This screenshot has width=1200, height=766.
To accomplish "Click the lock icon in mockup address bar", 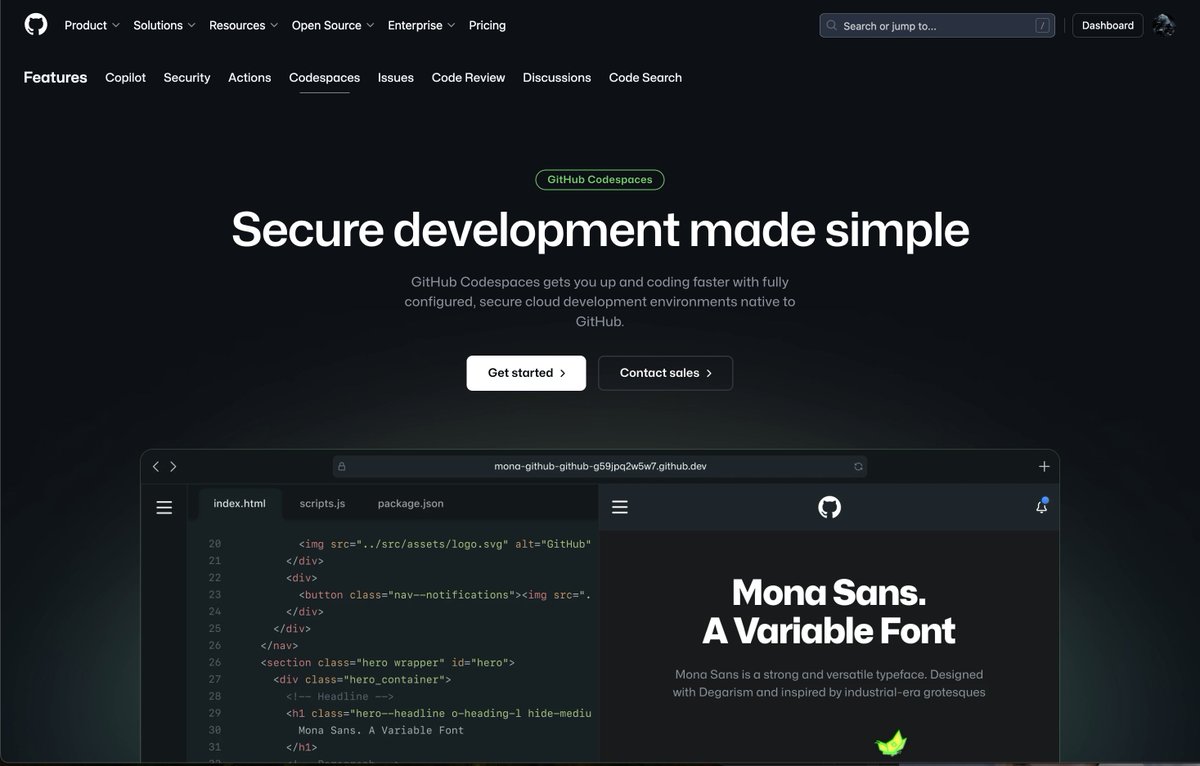I will coord(342,466).
